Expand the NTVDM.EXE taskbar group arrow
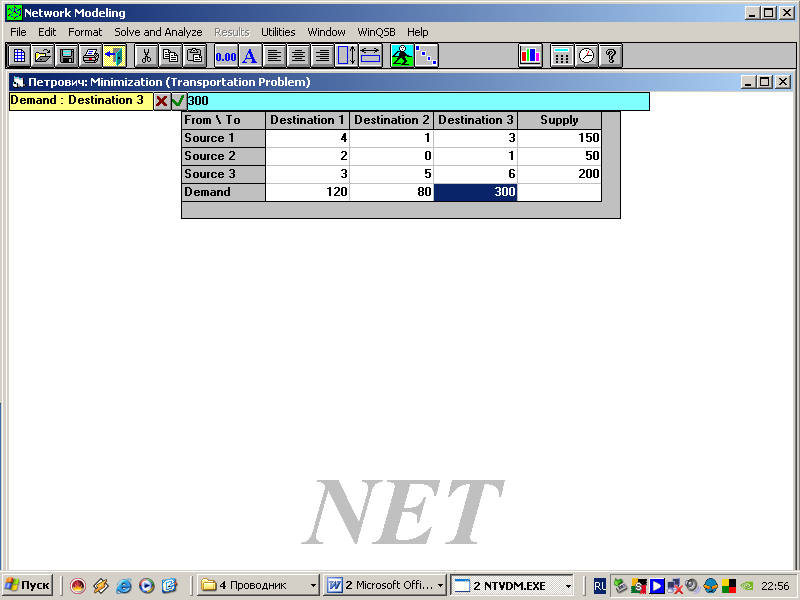800x600 pixels. pos(568,586)
